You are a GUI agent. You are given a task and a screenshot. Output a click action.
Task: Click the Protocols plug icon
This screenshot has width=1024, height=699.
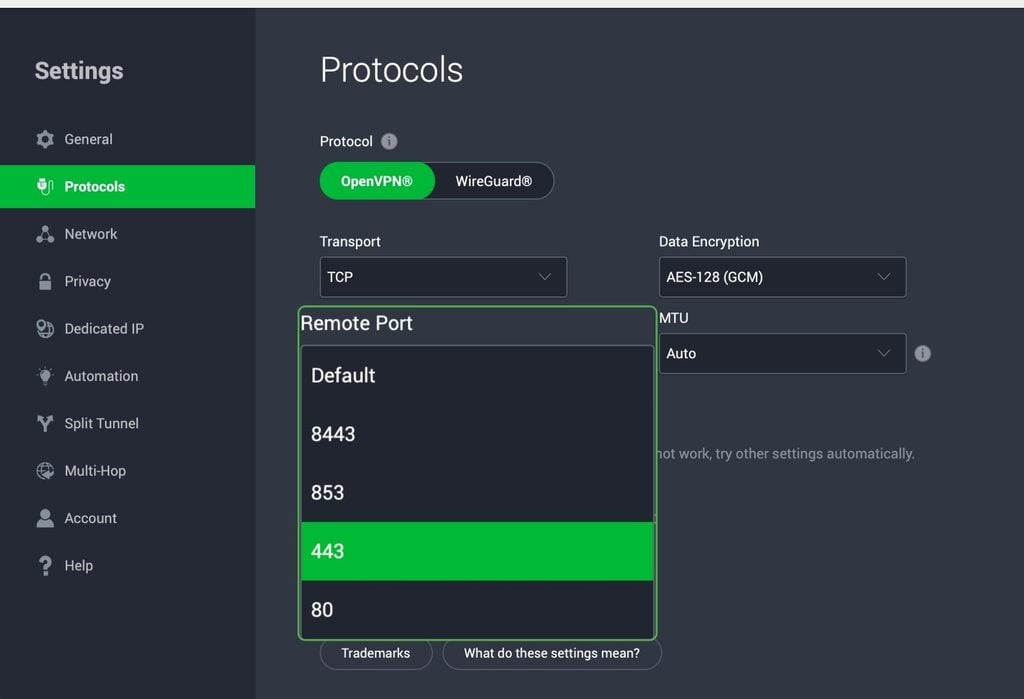(45, 187)
